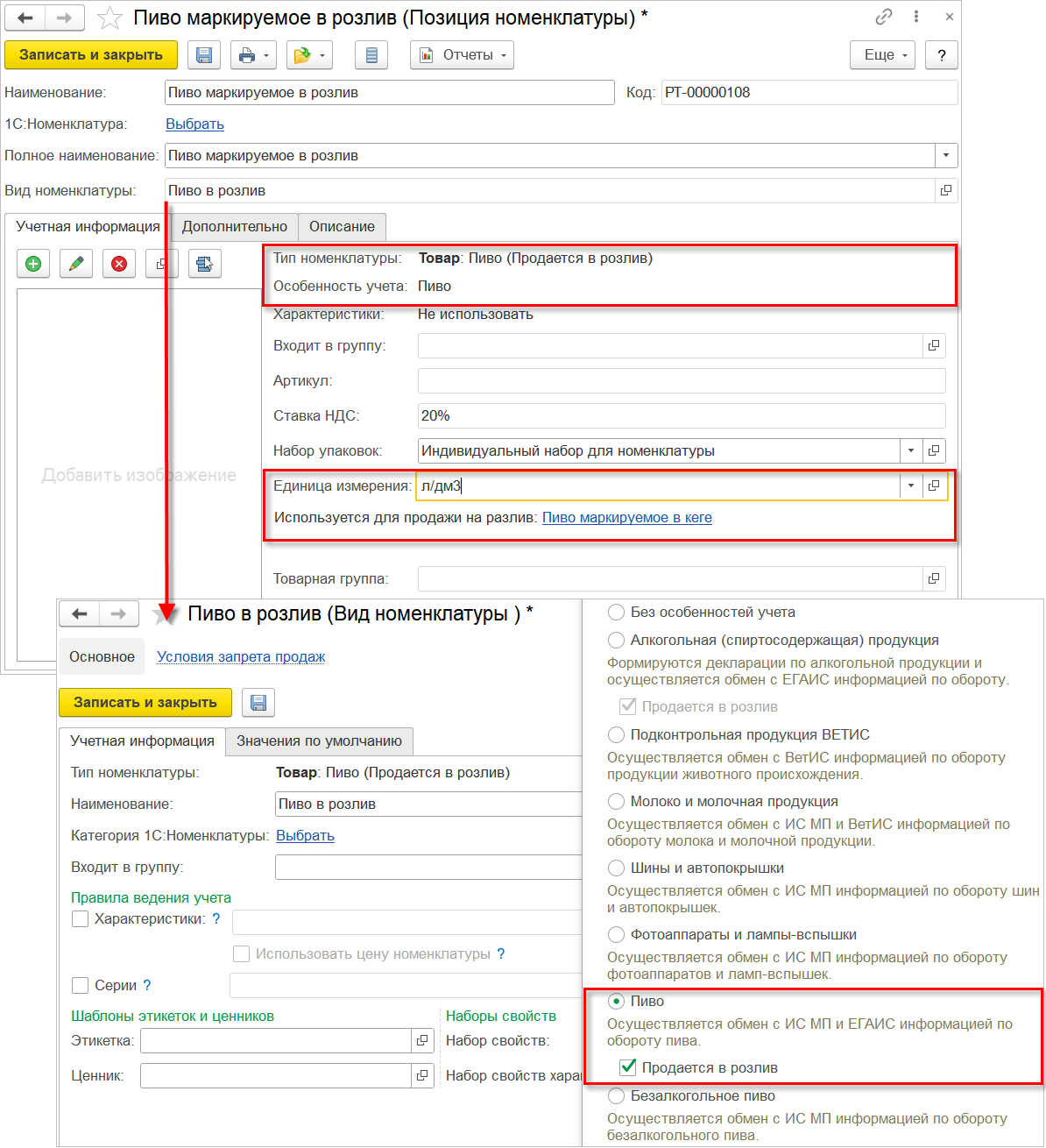1046x1148 pixels.
Task: Click the Ставка НДС field
Action: pos(682,415)
